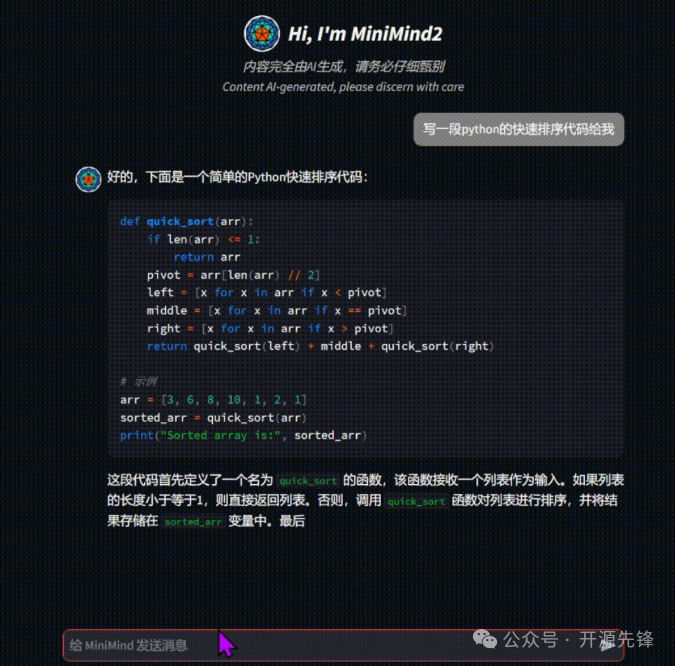Click the code line 'sorted_arr = quick_sort(arr)'
Screen dimensions: 675x666
[x=214, y=418]
